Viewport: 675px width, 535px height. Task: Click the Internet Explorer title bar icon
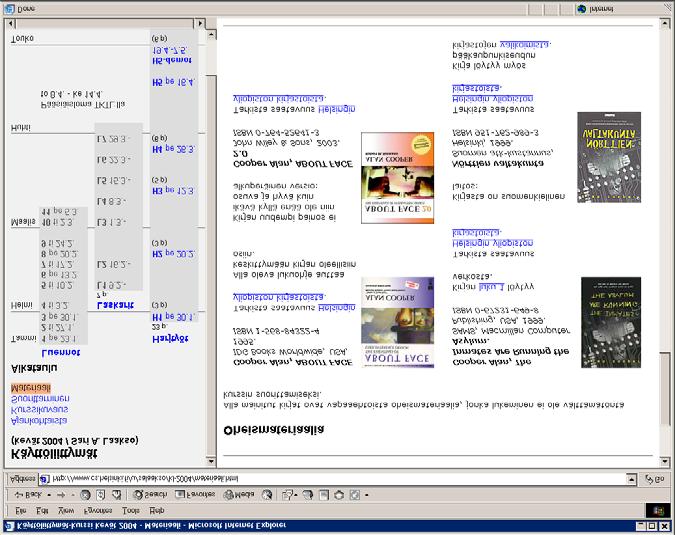pyautogui.click(x=9, y=526)
